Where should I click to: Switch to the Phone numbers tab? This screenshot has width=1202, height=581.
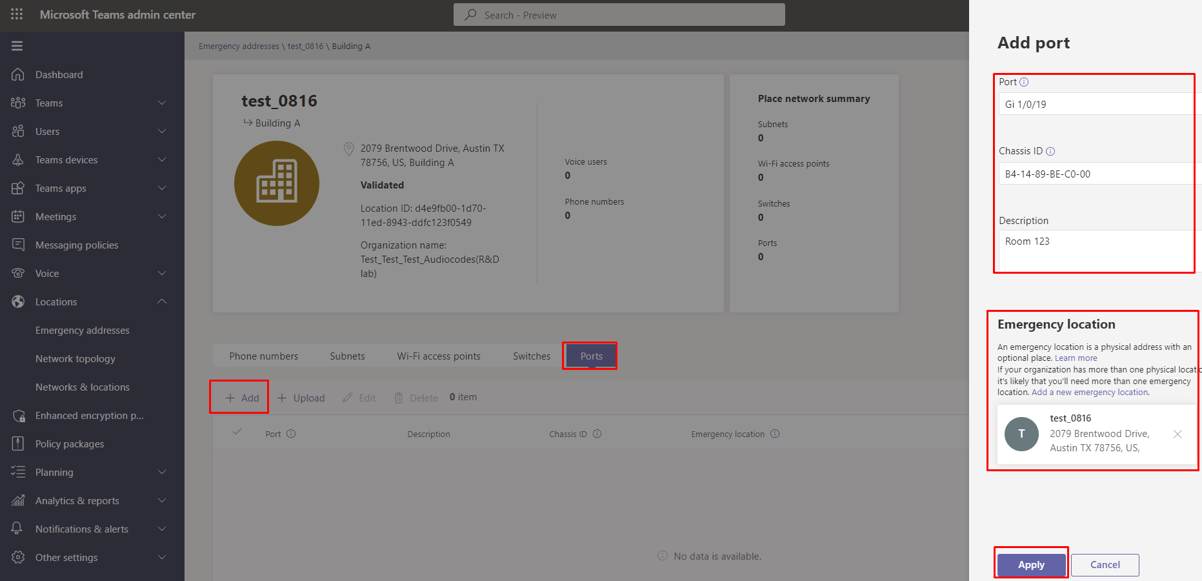click(x=263, y=356)
